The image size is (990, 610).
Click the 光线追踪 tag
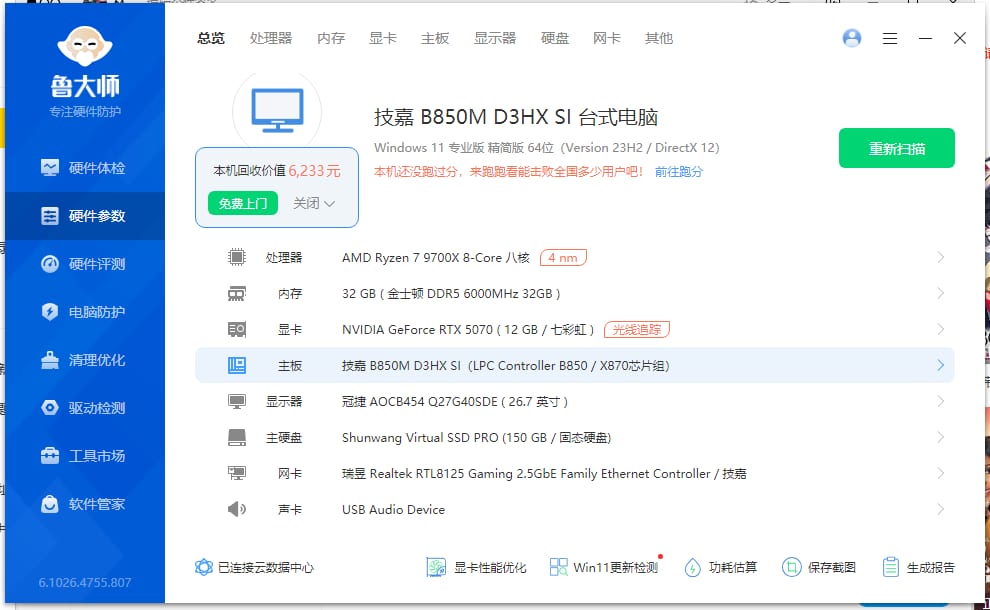636,330
